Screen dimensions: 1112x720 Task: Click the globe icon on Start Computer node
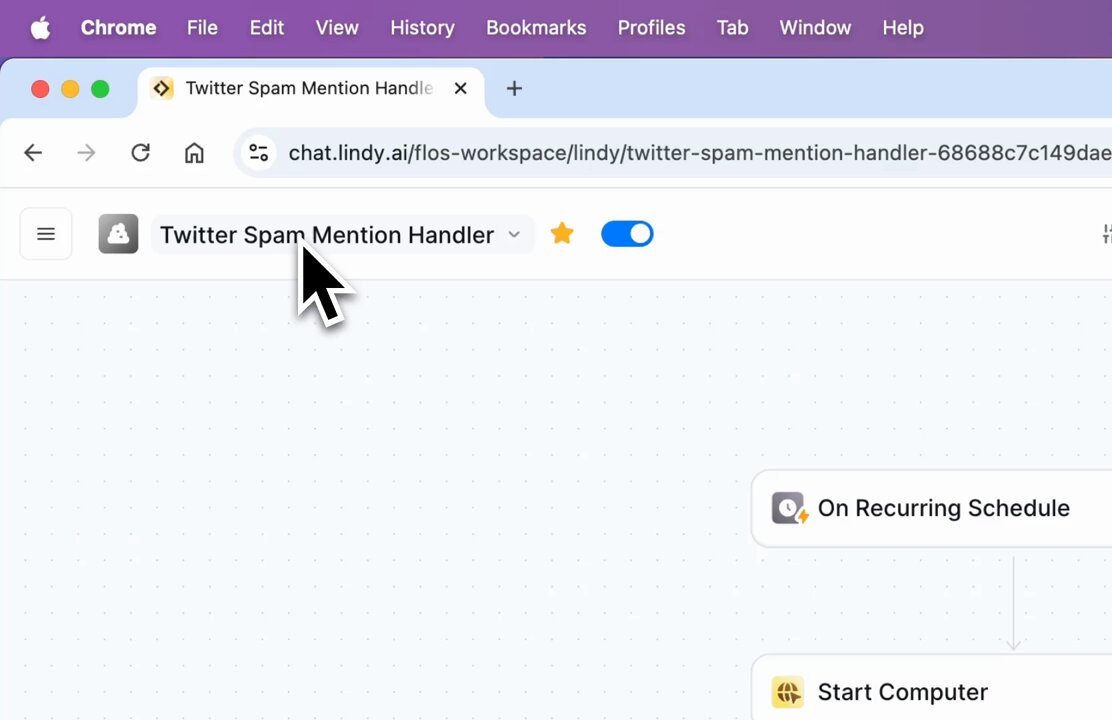(x=787, y=692)
